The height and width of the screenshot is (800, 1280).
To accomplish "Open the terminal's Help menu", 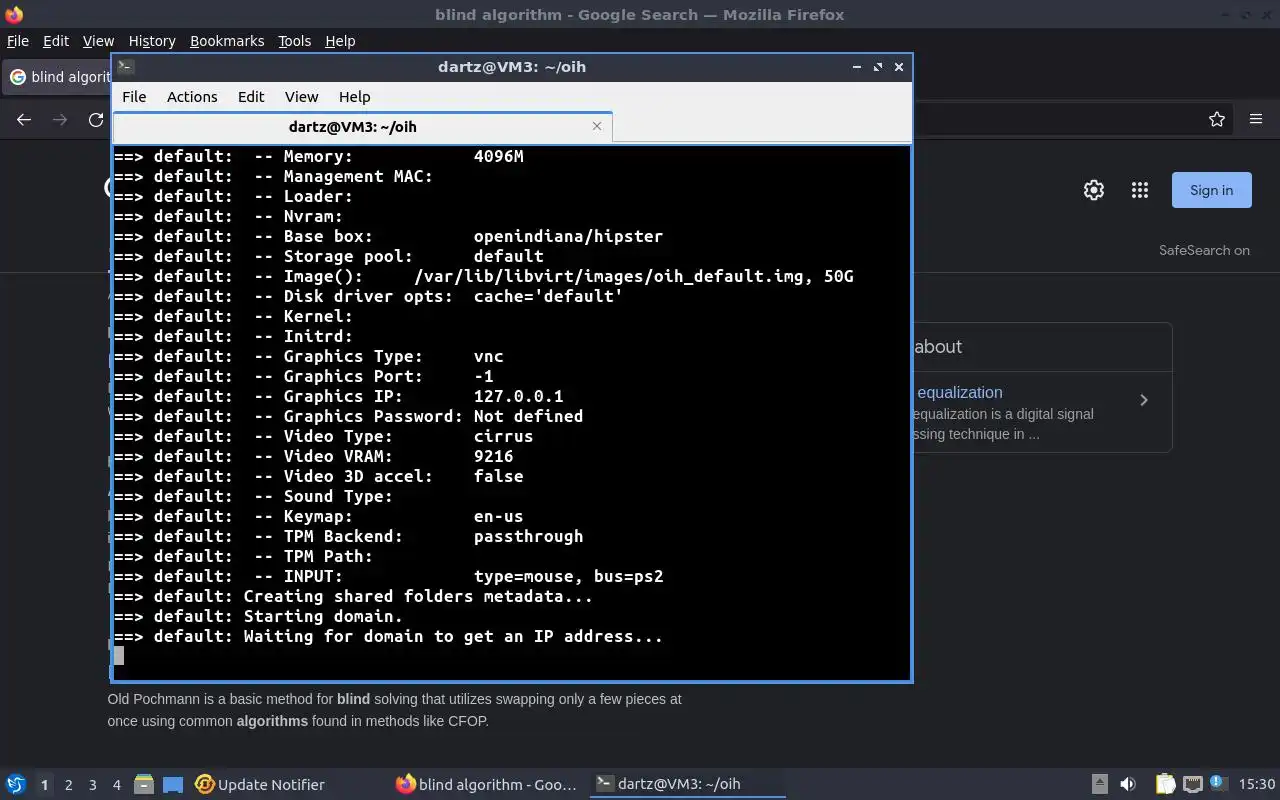I will [x=355, y=97].
